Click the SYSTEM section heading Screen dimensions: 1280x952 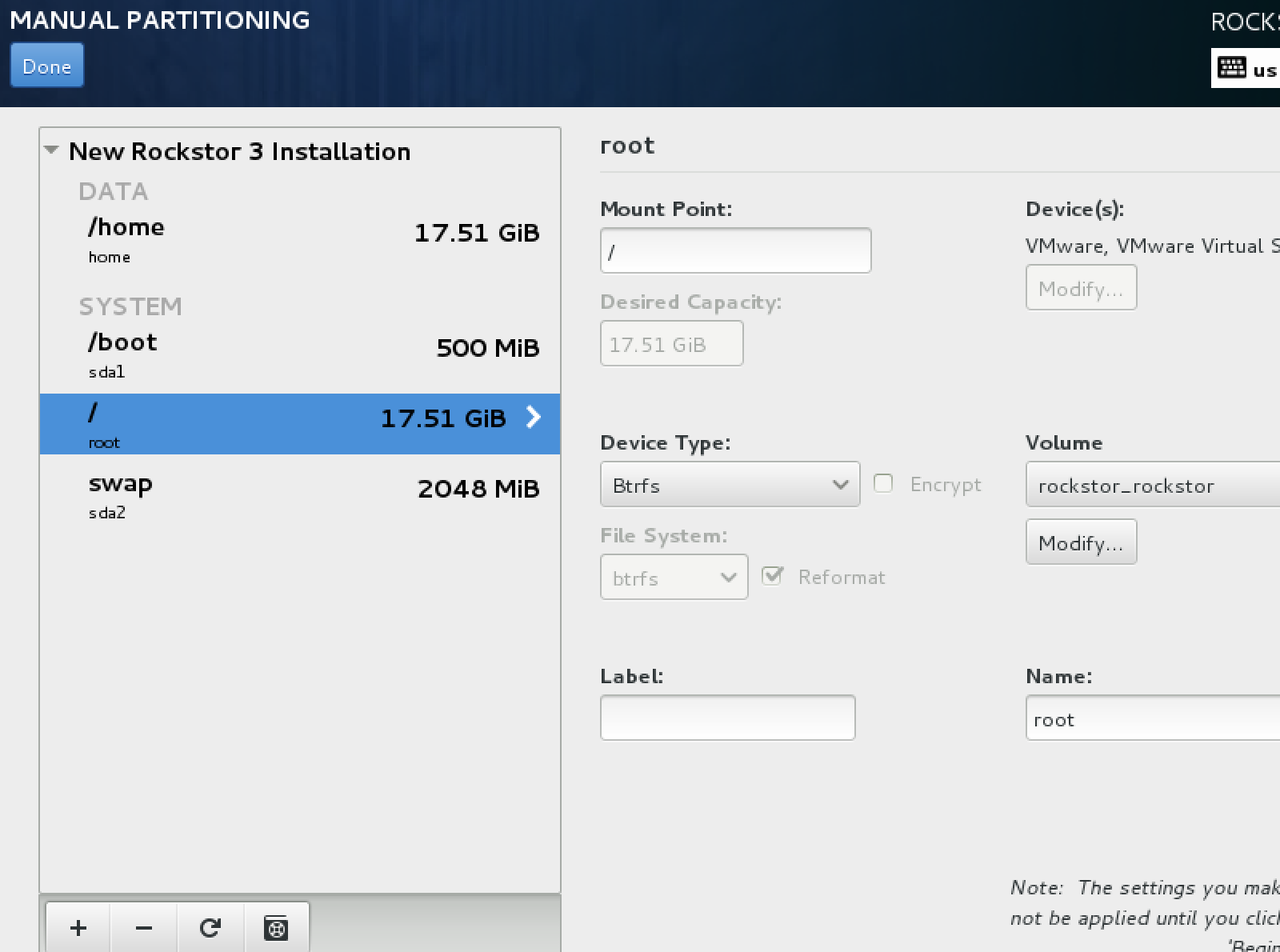[x=131, y=306]
